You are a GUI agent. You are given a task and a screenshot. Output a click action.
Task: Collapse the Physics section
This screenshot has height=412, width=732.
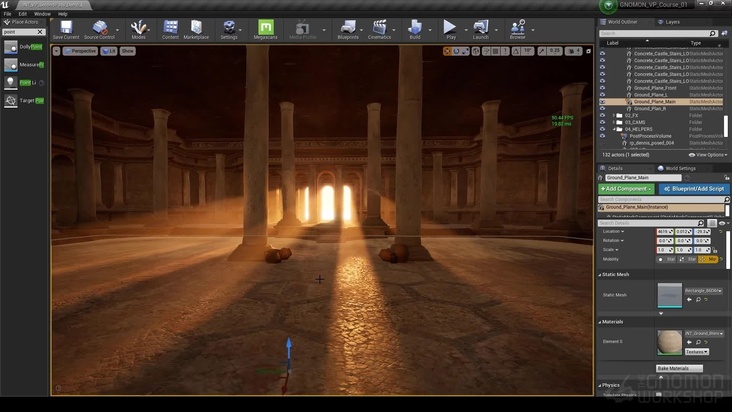(600, 385)
